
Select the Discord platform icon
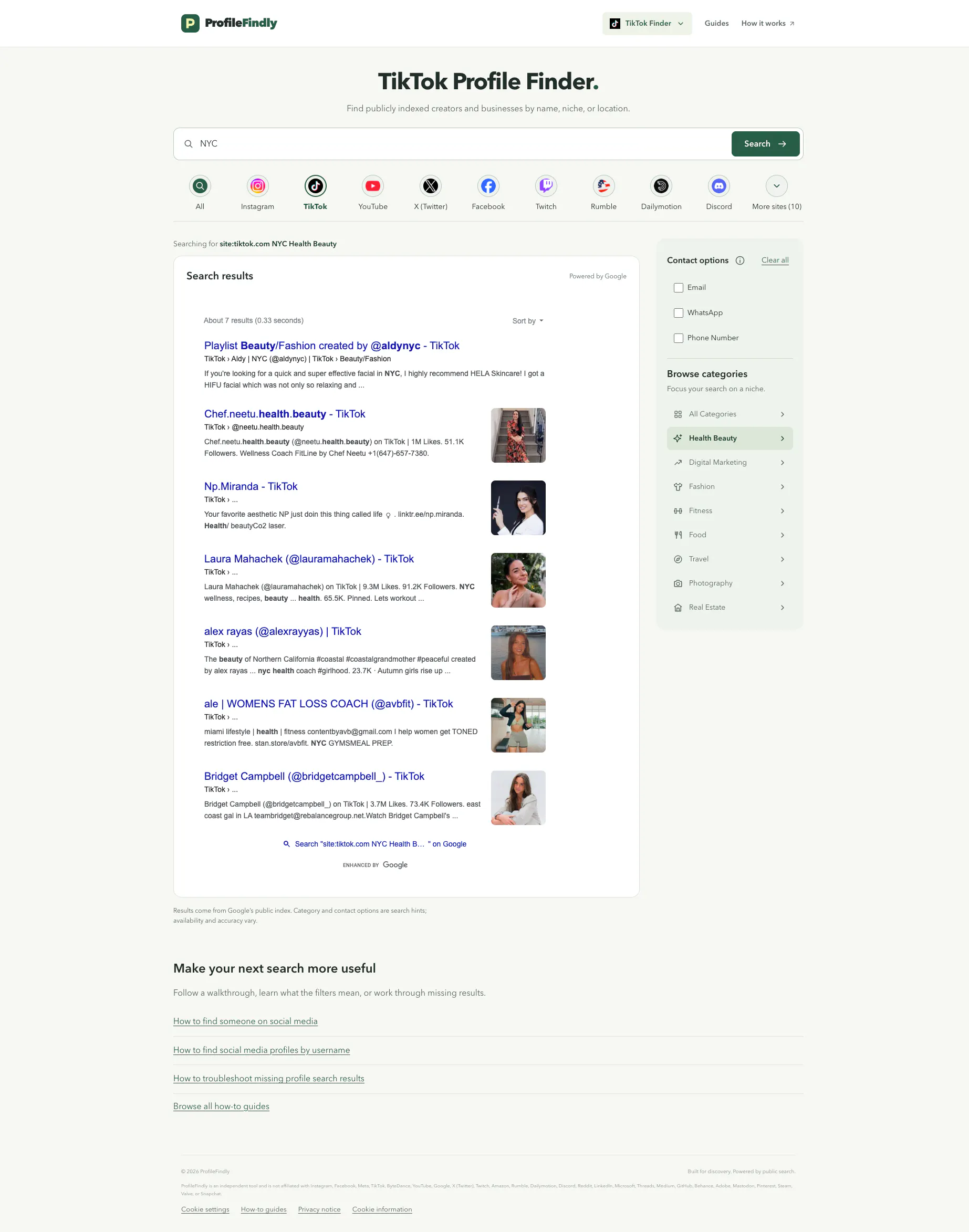(719, 185)
